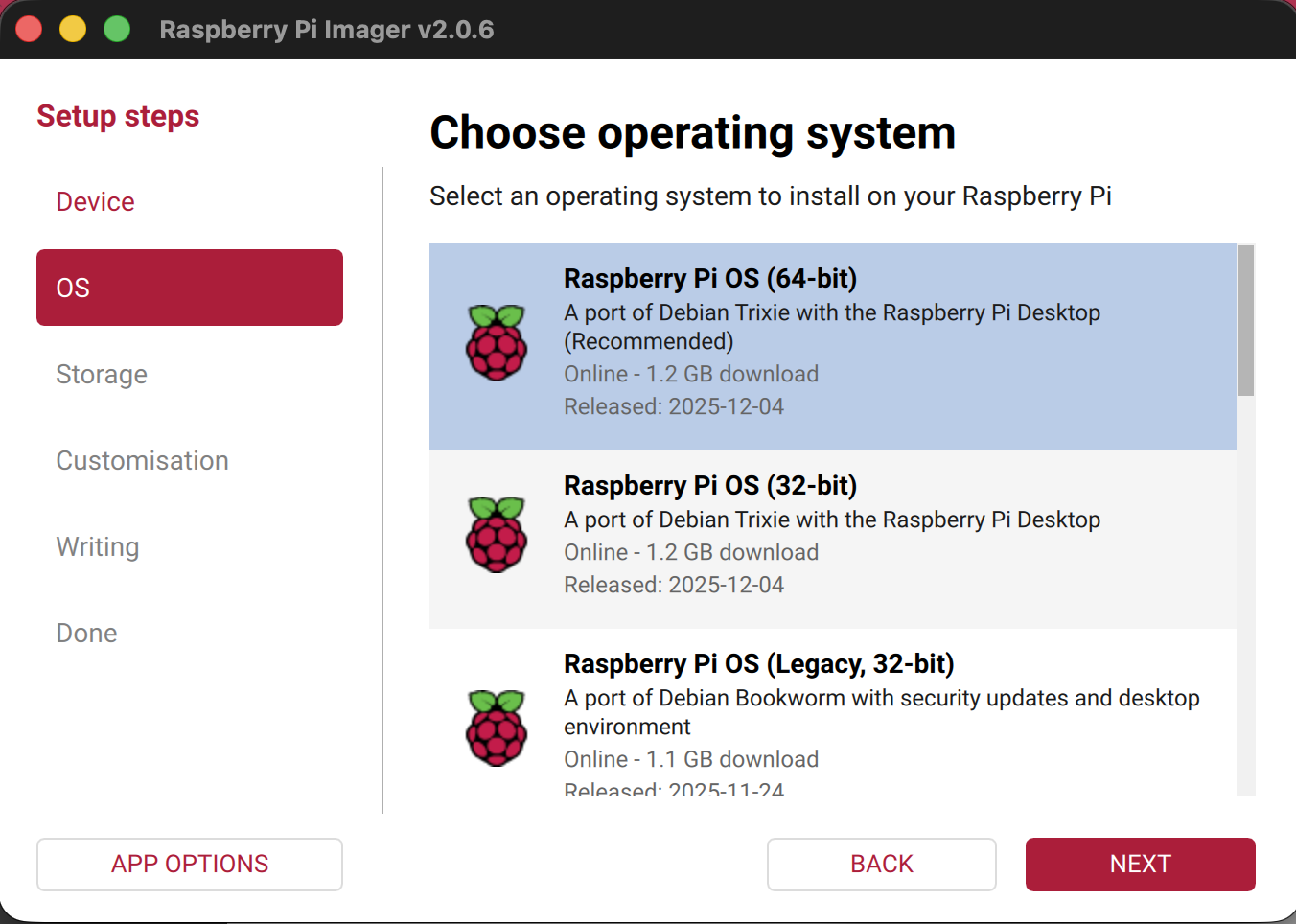Click the Done step in sidebar
This screenshot has height=924, width=1296.
[x=86, y=634]
